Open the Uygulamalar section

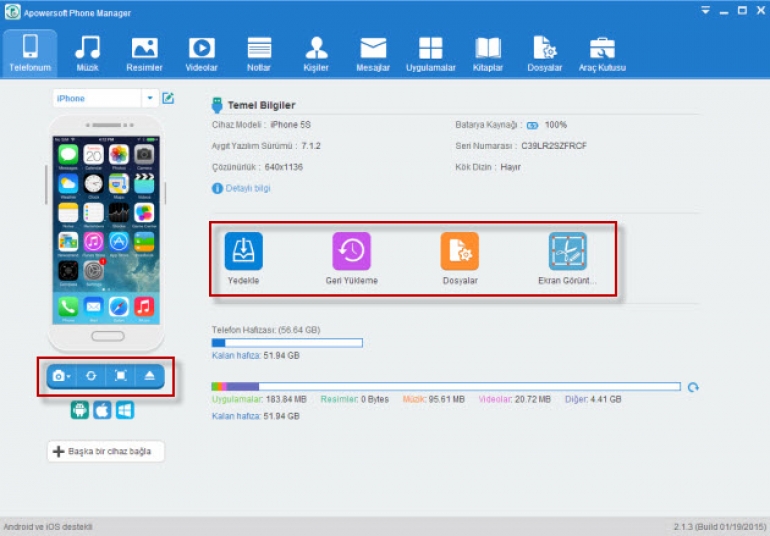[x=431, y=53]
